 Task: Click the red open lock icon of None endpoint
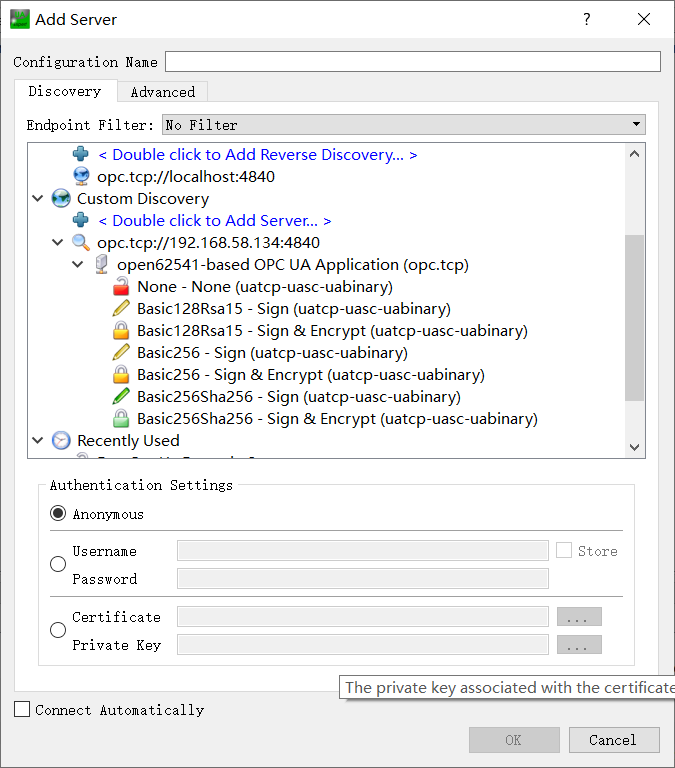coord(121,287)
